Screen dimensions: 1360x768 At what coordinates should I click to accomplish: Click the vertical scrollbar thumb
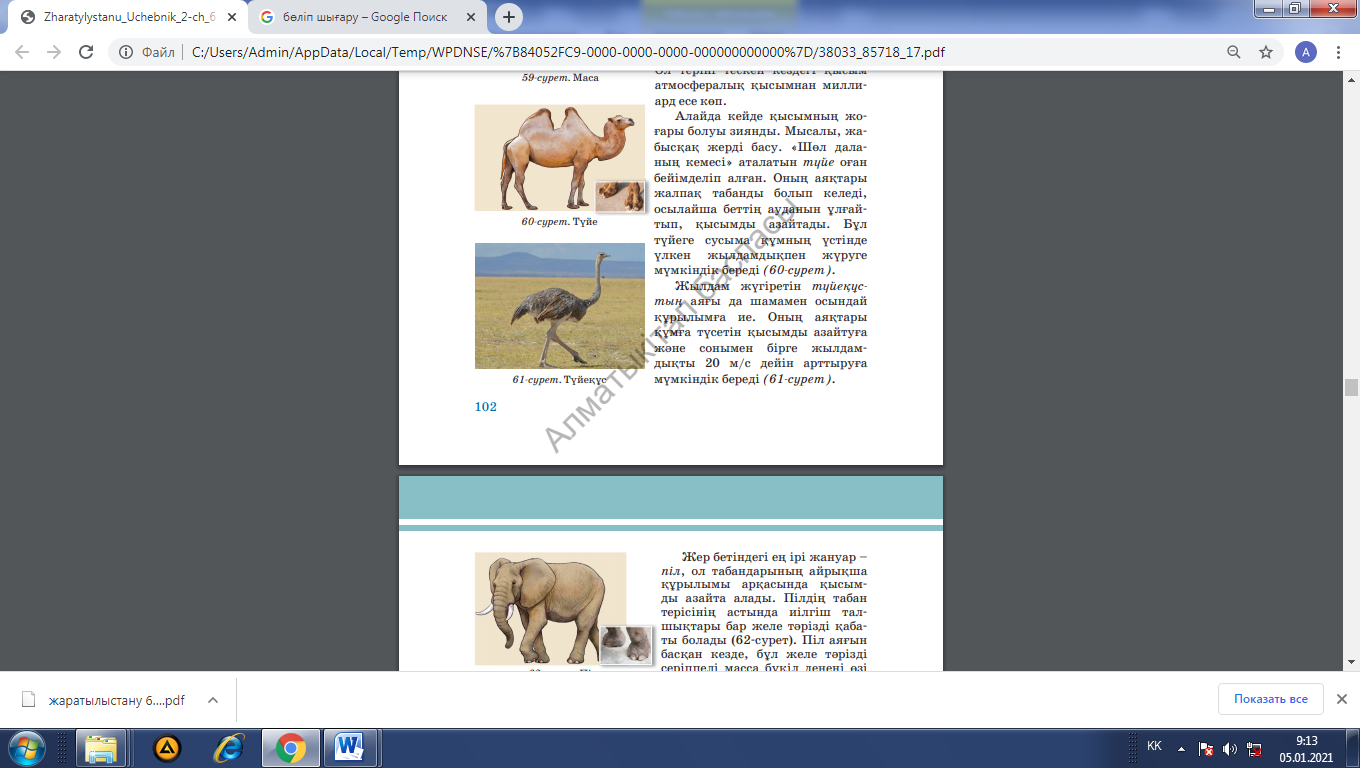tap(1351, 388)
